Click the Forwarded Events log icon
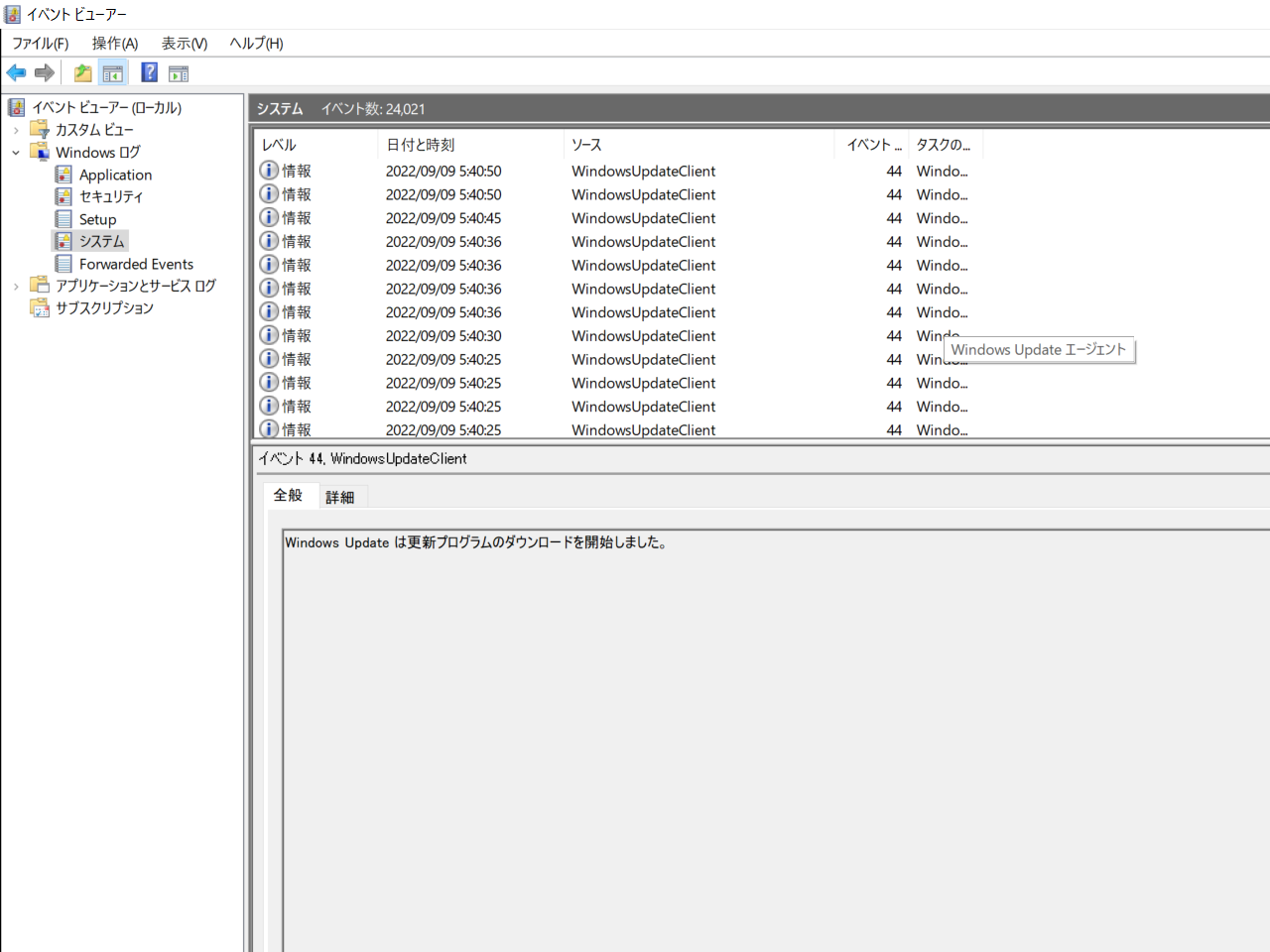Screen dimensions: 1270x952 click(x=63, y=264)
